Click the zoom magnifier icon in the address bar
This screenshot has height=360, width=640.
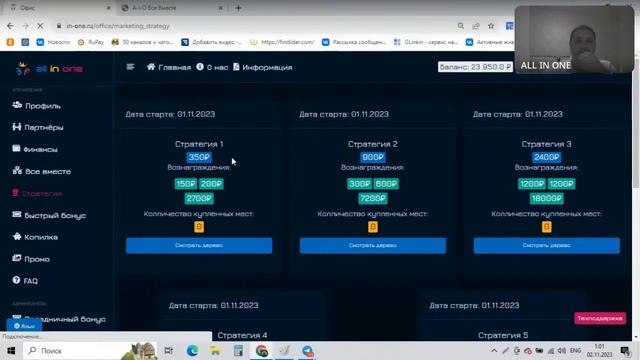pos(460,26)
